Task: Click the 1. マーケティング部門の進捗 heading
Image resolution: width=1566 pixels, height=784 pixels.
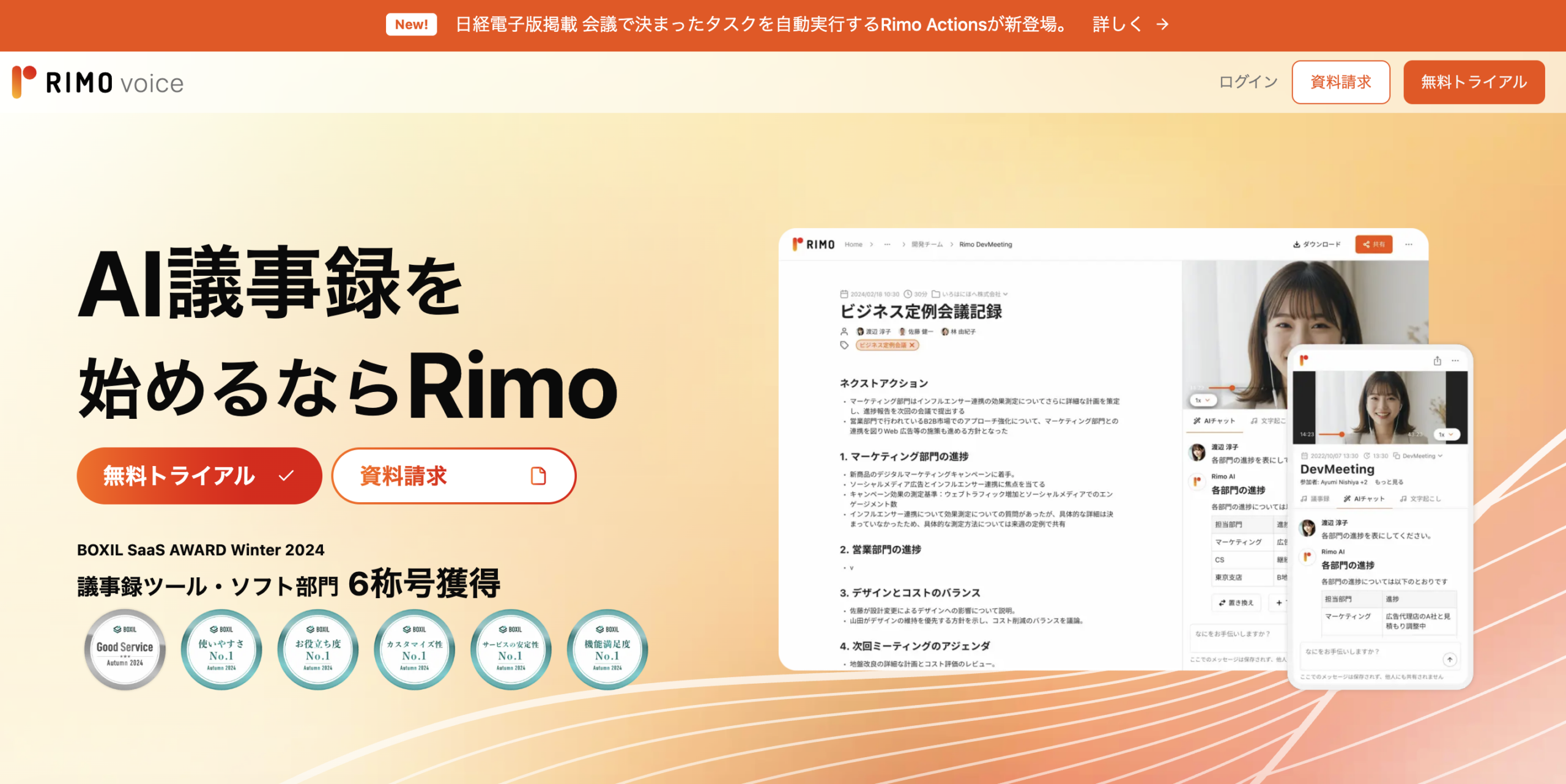Action: (904, 456)
